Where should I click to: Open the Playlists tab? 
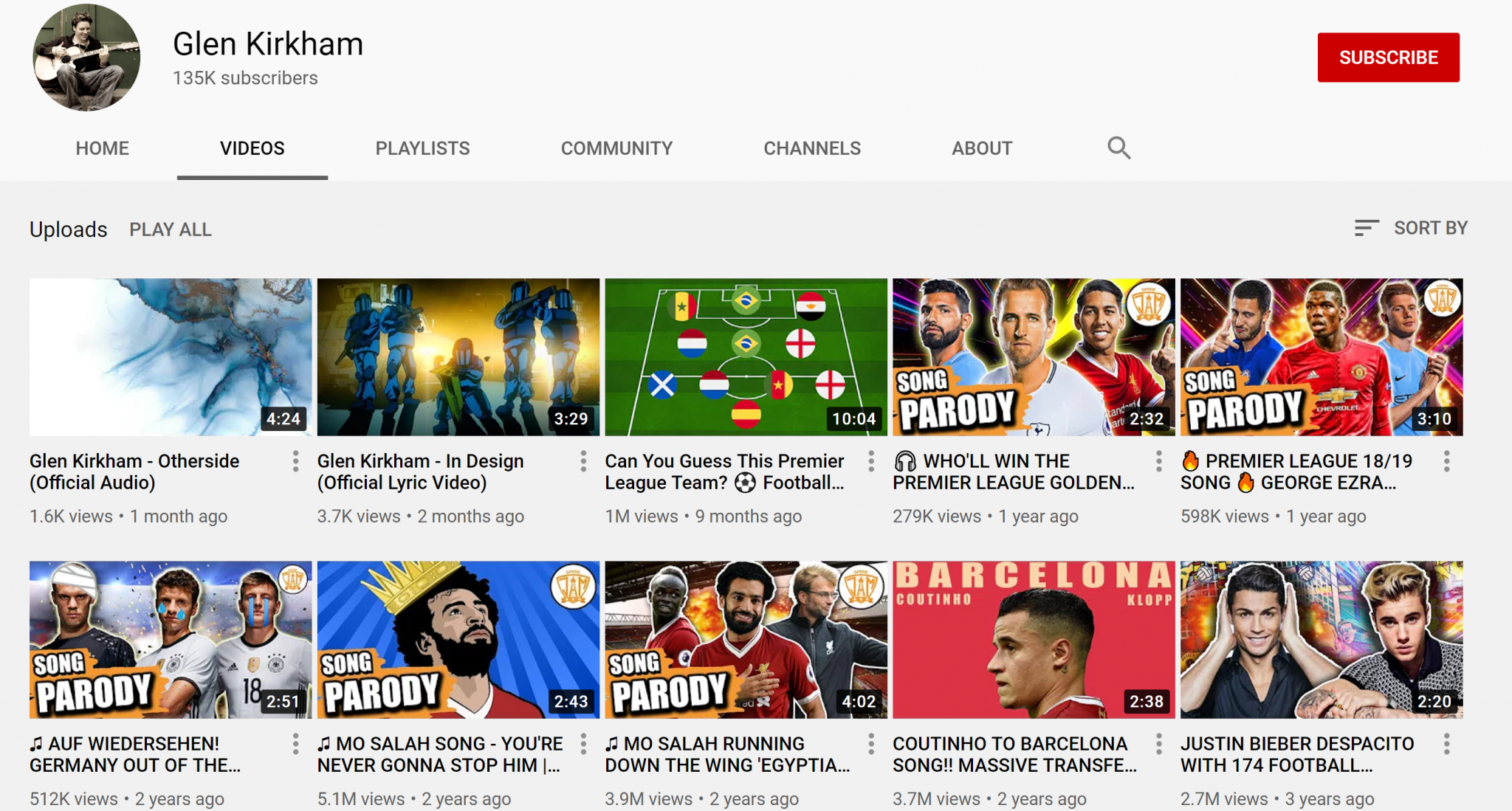pos(422,148)
